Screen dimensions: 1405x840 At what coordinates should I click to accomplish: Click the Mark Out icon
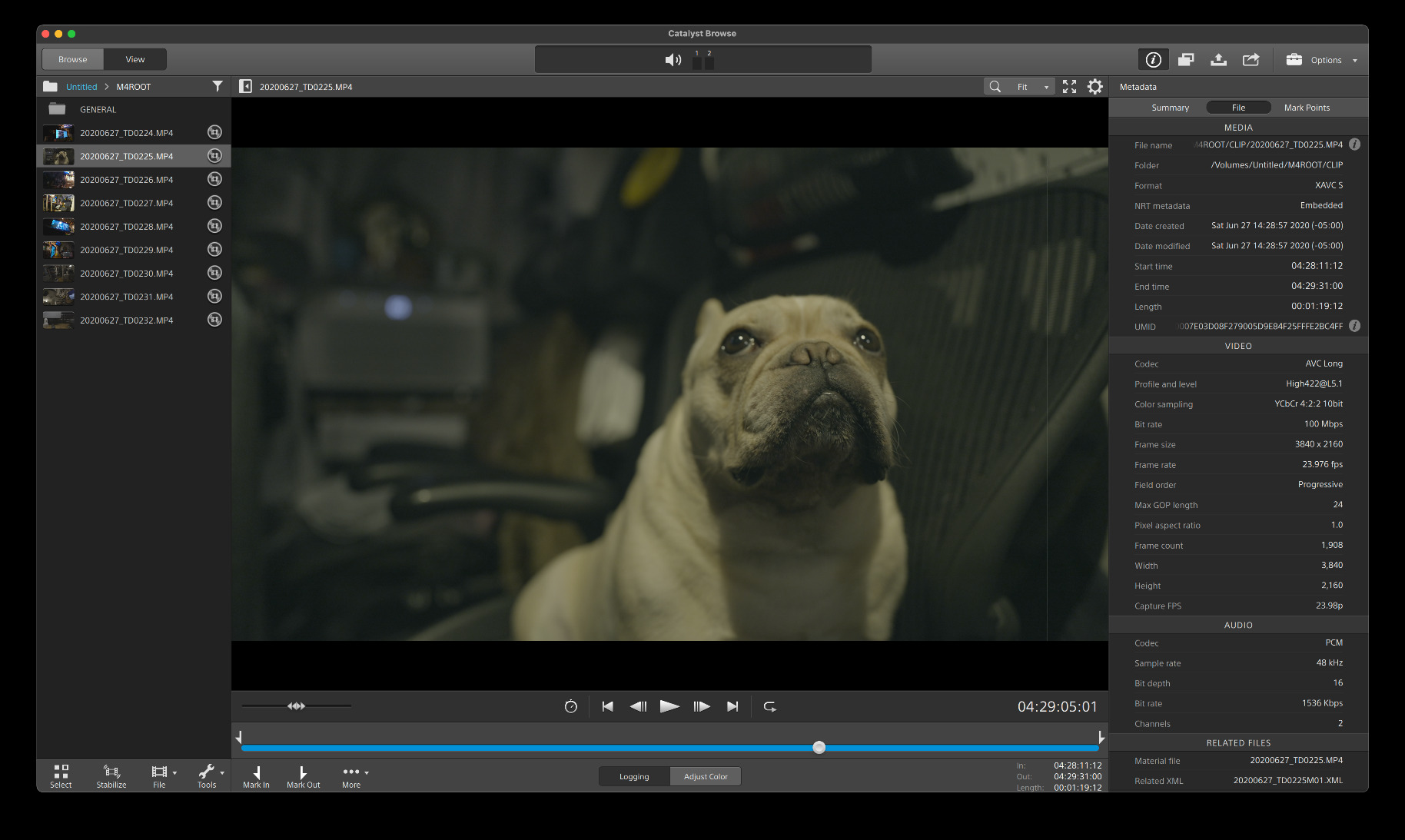[x=303, y=775]
